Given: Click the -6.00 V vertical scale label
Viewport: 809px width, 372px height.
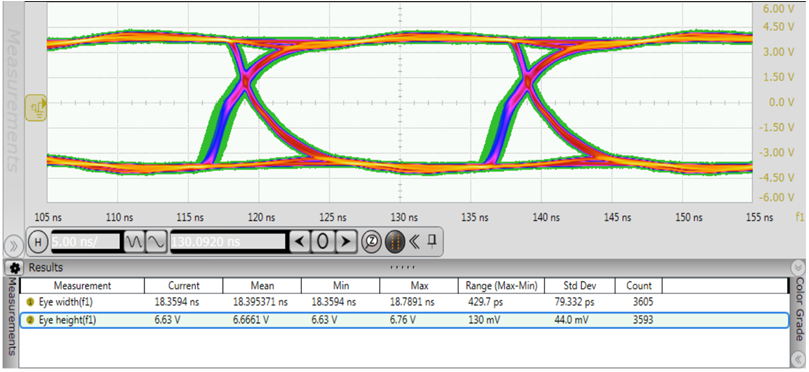Looking at the screenshot, I should pos(777,198).
